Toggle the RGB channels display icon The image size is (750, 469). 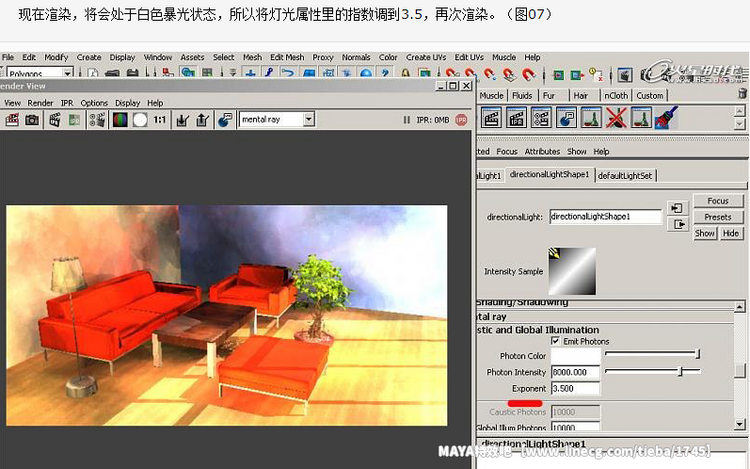coord(120,120)
